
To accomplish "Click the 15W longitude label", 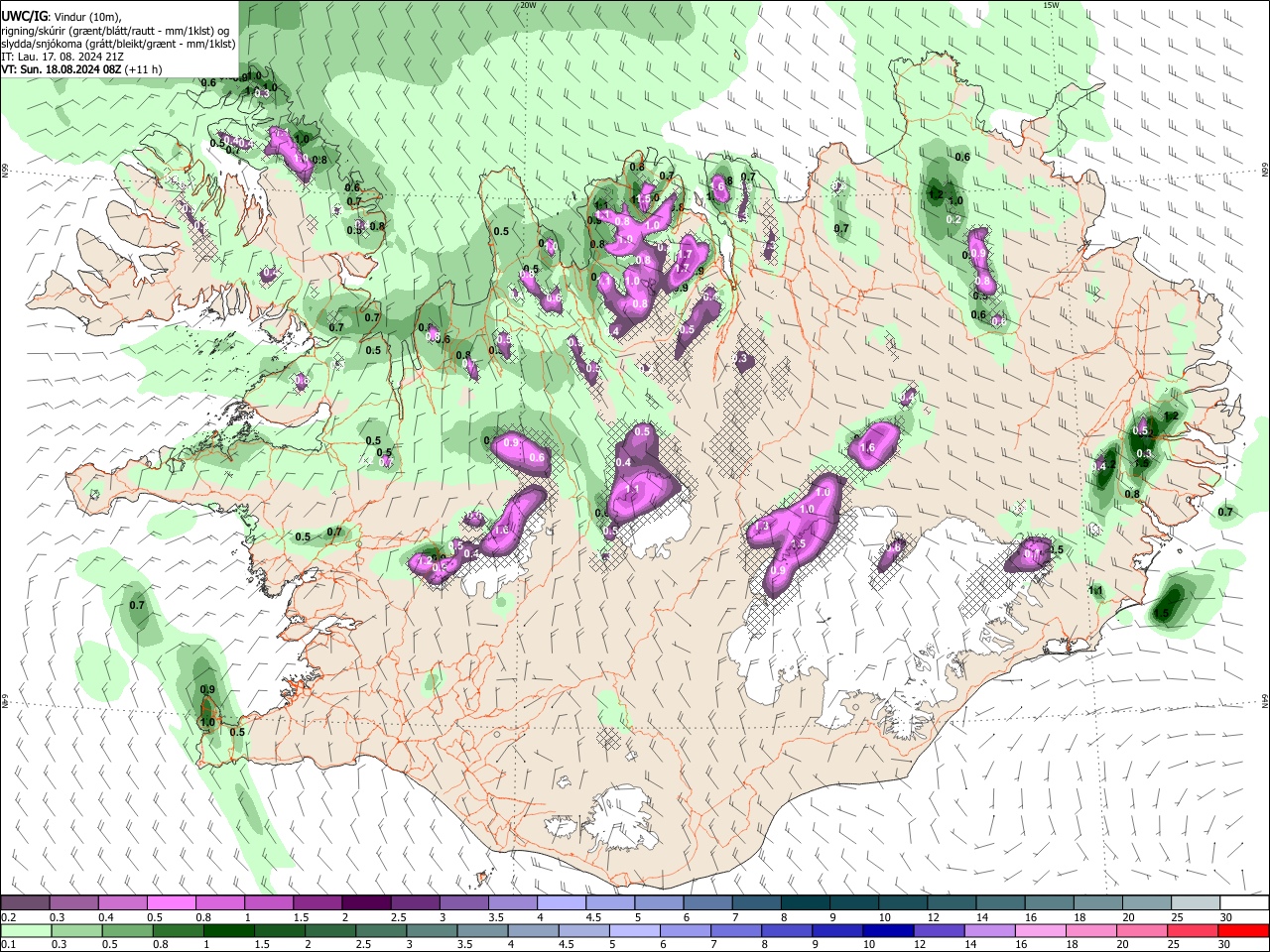I will click(1050, 5).
